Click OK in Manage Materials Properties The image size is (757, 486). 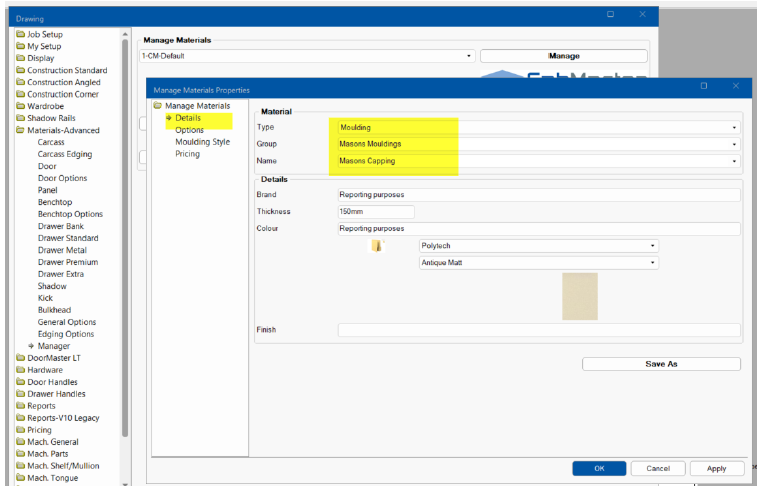coord(599,468)
